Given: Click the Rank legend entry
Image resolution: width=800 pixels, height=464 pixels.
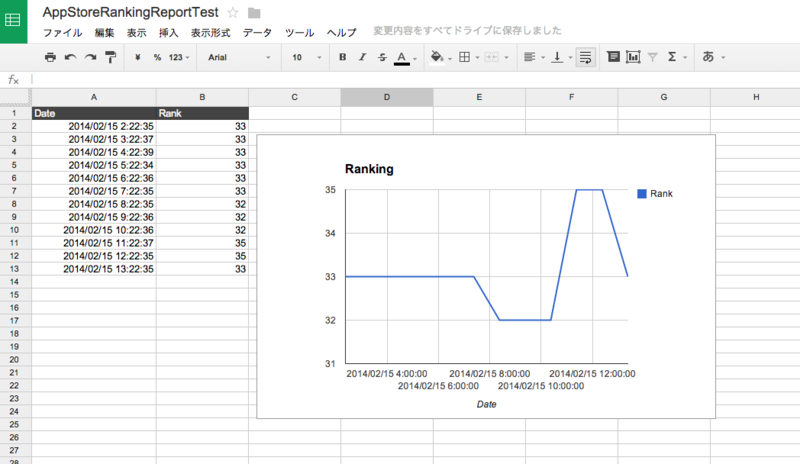Looking at the screenshot, I should 655,193.
